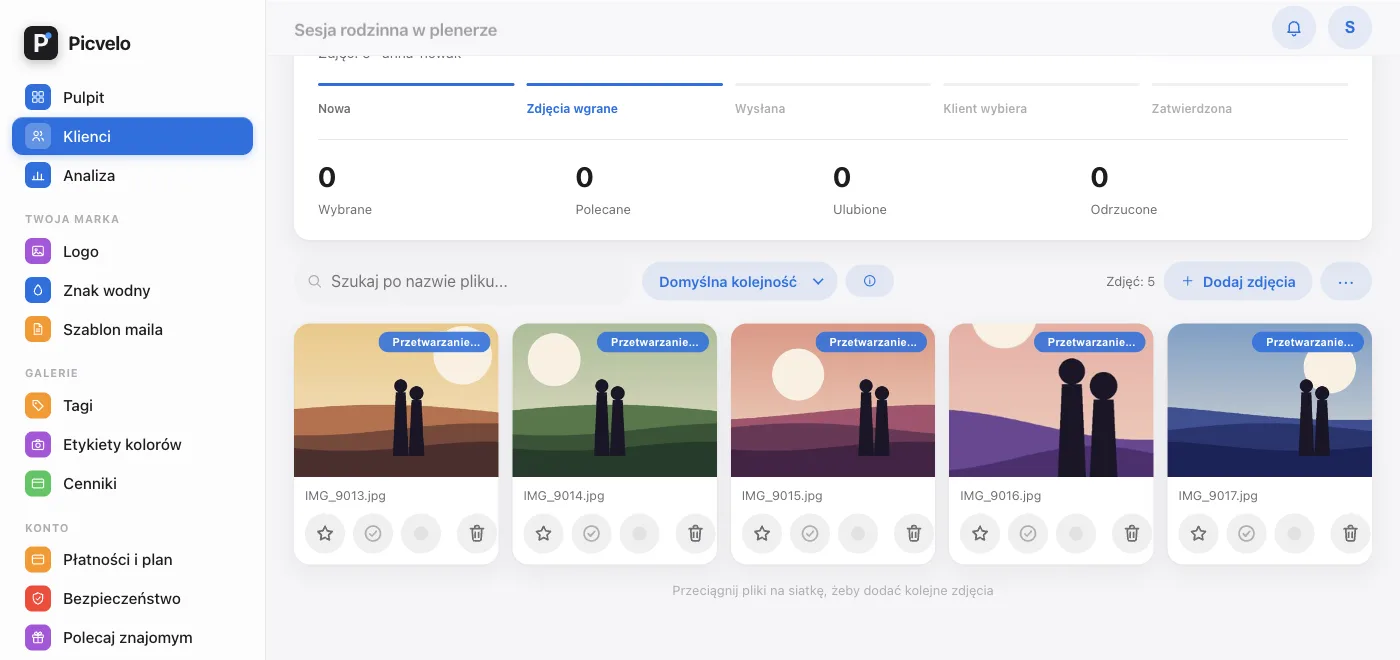Select Klienci in the sidebar
Screen dimensions: 1400x660
[132, 137]
